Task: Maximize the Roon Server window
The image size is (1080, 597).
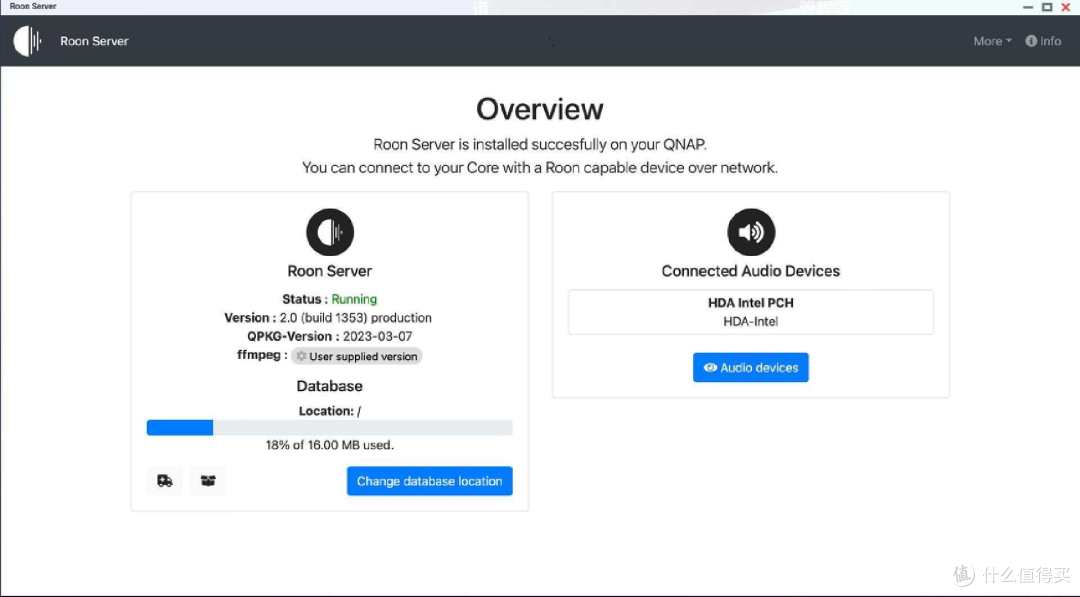Action: click(x=1047, y=7)
